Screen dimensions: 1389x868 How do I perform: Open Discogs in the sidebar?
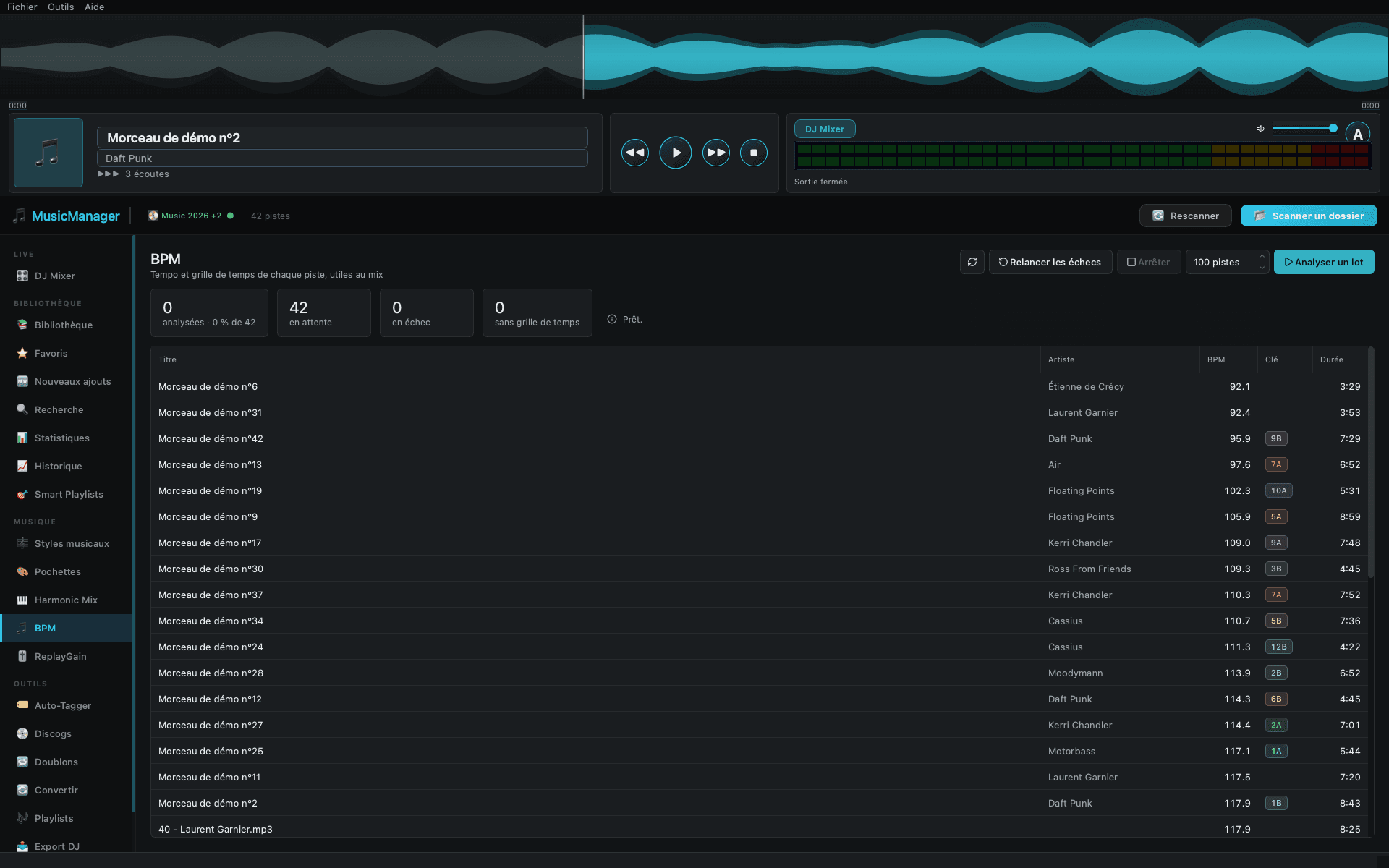click(x=67, y=733)
